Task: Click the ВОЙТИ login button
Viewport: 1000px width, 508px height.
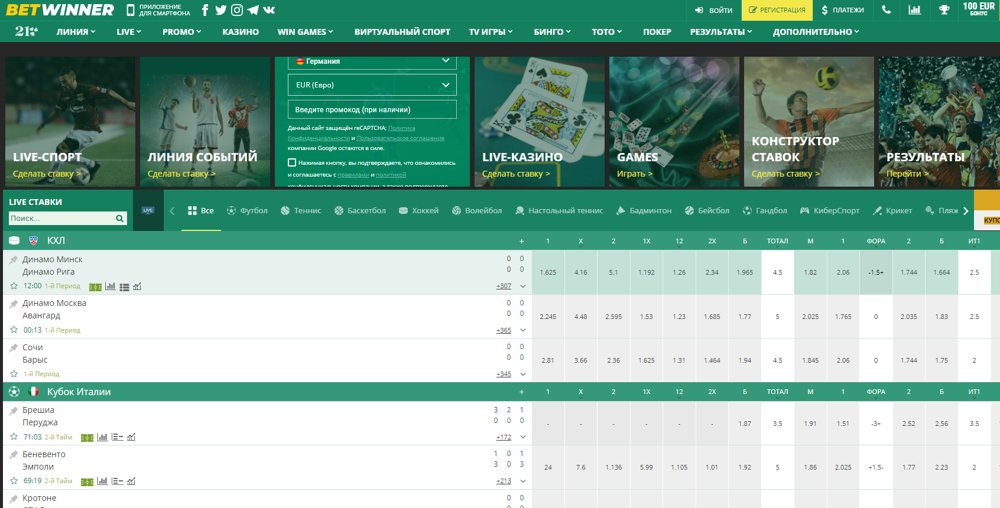Action: point(714,10)
